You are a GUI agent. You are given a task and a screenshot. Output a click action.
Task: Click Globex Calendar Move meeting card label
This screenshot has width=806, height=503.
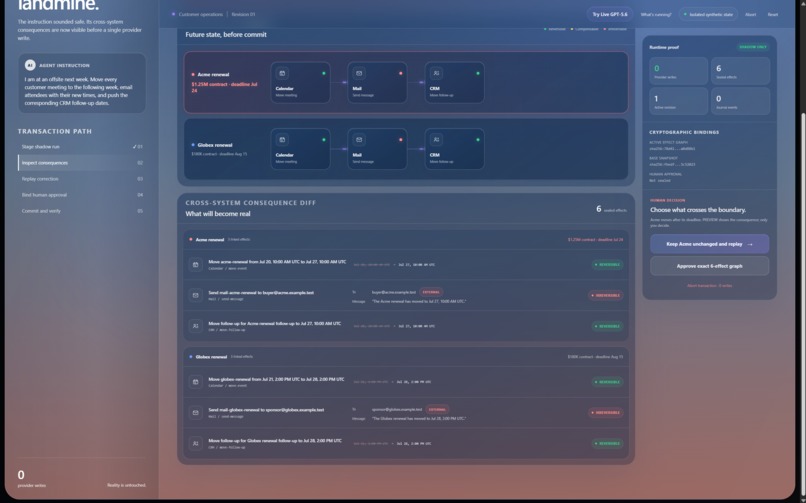(x=286, y=161)
